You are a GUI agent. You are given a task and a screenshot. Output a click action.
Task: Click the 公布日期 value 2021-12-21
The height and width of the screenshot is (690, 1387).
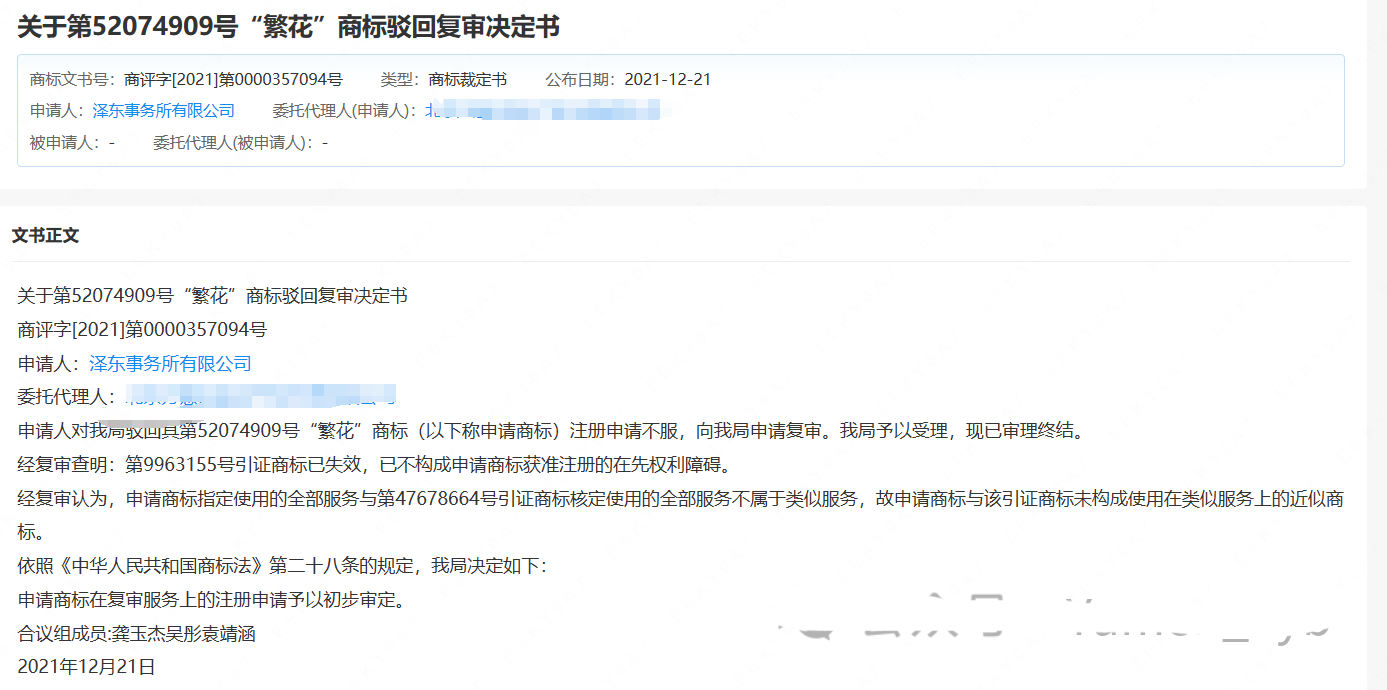[x=668, y=79]
